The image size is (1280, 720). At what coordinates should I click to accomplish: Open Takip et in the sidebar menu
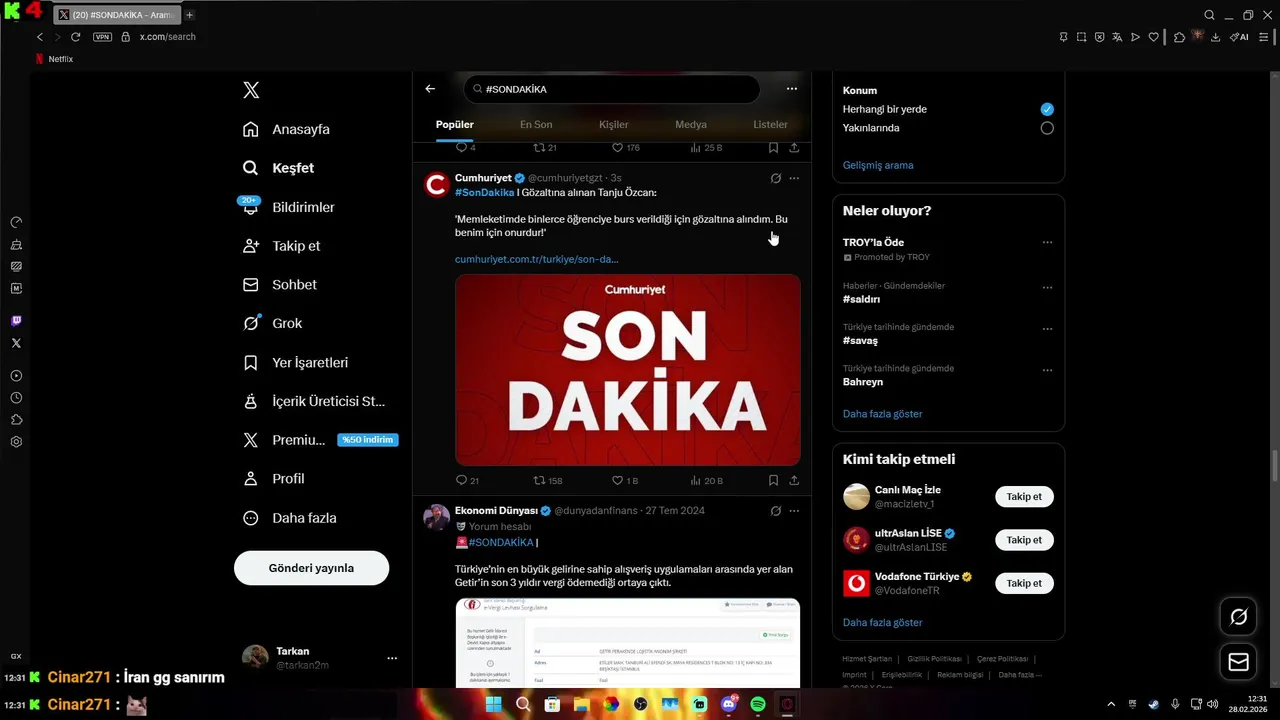[281, 246]
